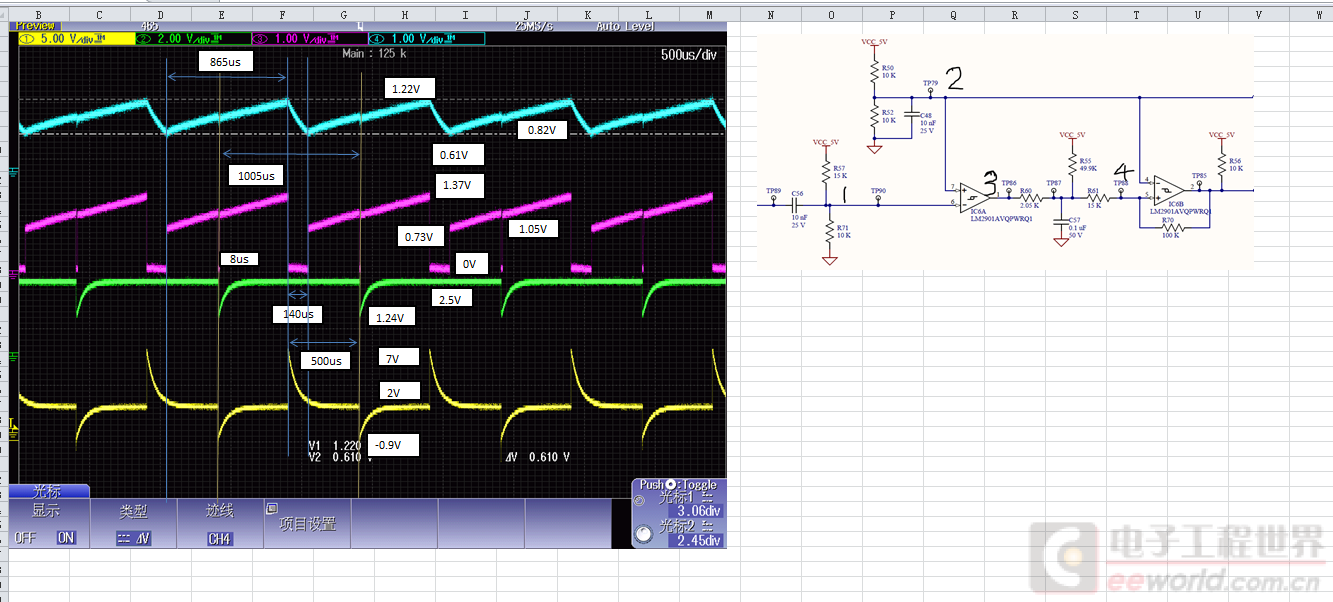Select the 1.37V text box
Image resolution: width=1333 pixels, height=602 pixels.
coord(459,186)
